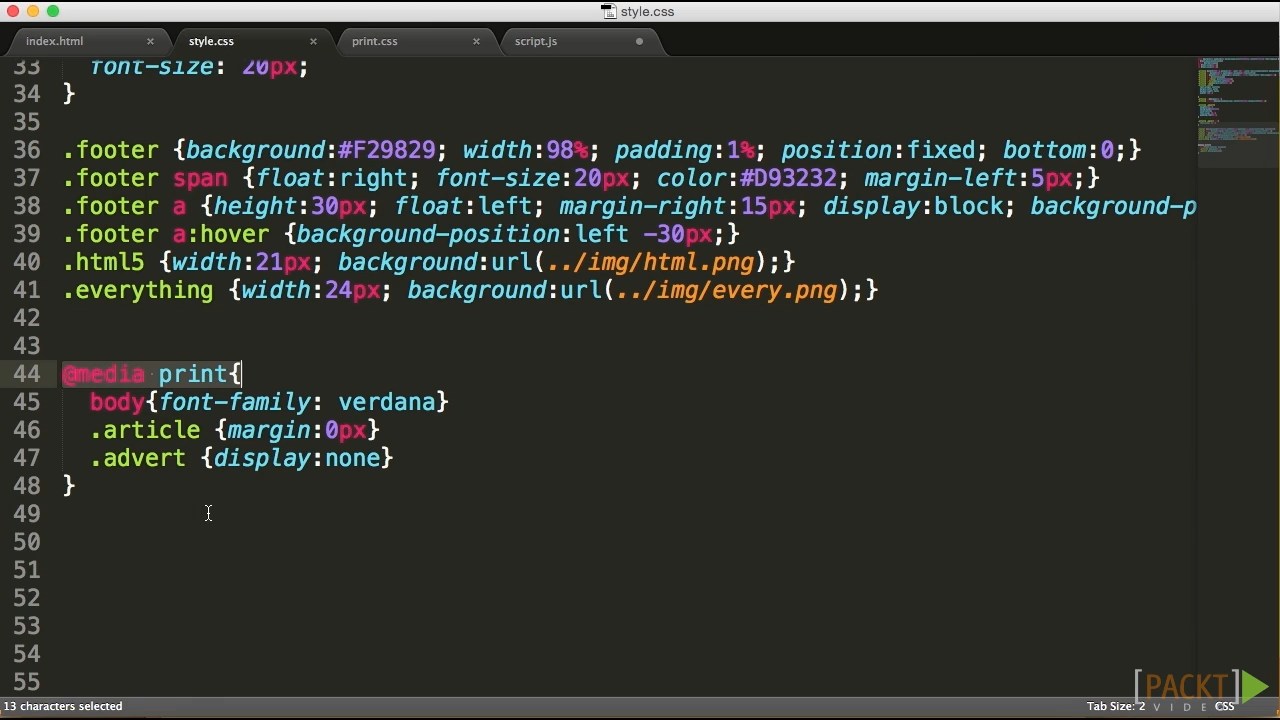Place cursor on '@media' text
Viewport: 1280px width, 720px height.
[x=103, y=374]
